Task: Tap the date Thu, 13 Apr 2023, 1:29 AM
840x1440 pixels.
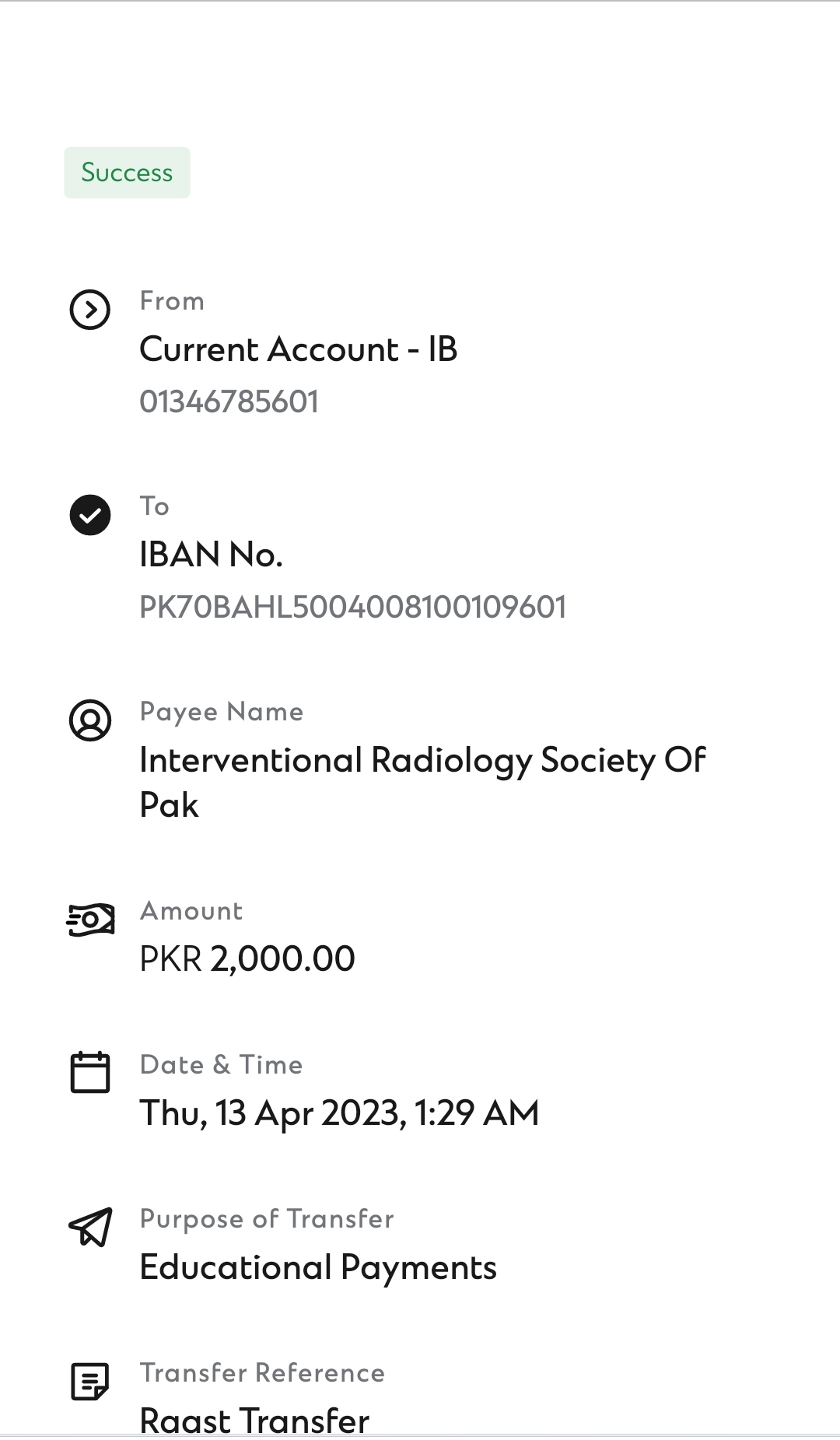Action: click(339, 1112)
